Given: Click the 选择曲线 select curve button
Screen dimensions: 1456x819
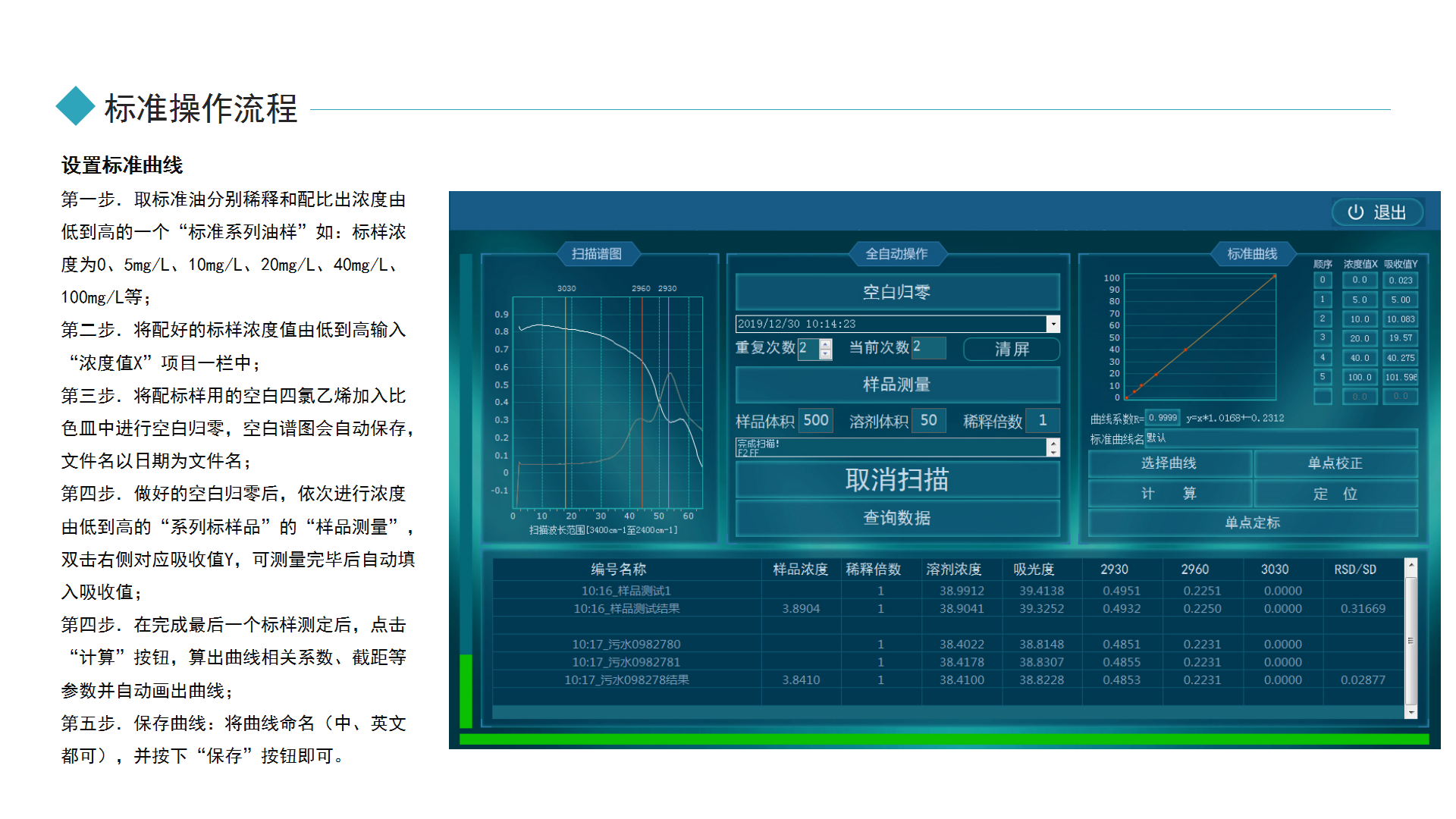Looking at the screenshot, I should click(1169, 463).
